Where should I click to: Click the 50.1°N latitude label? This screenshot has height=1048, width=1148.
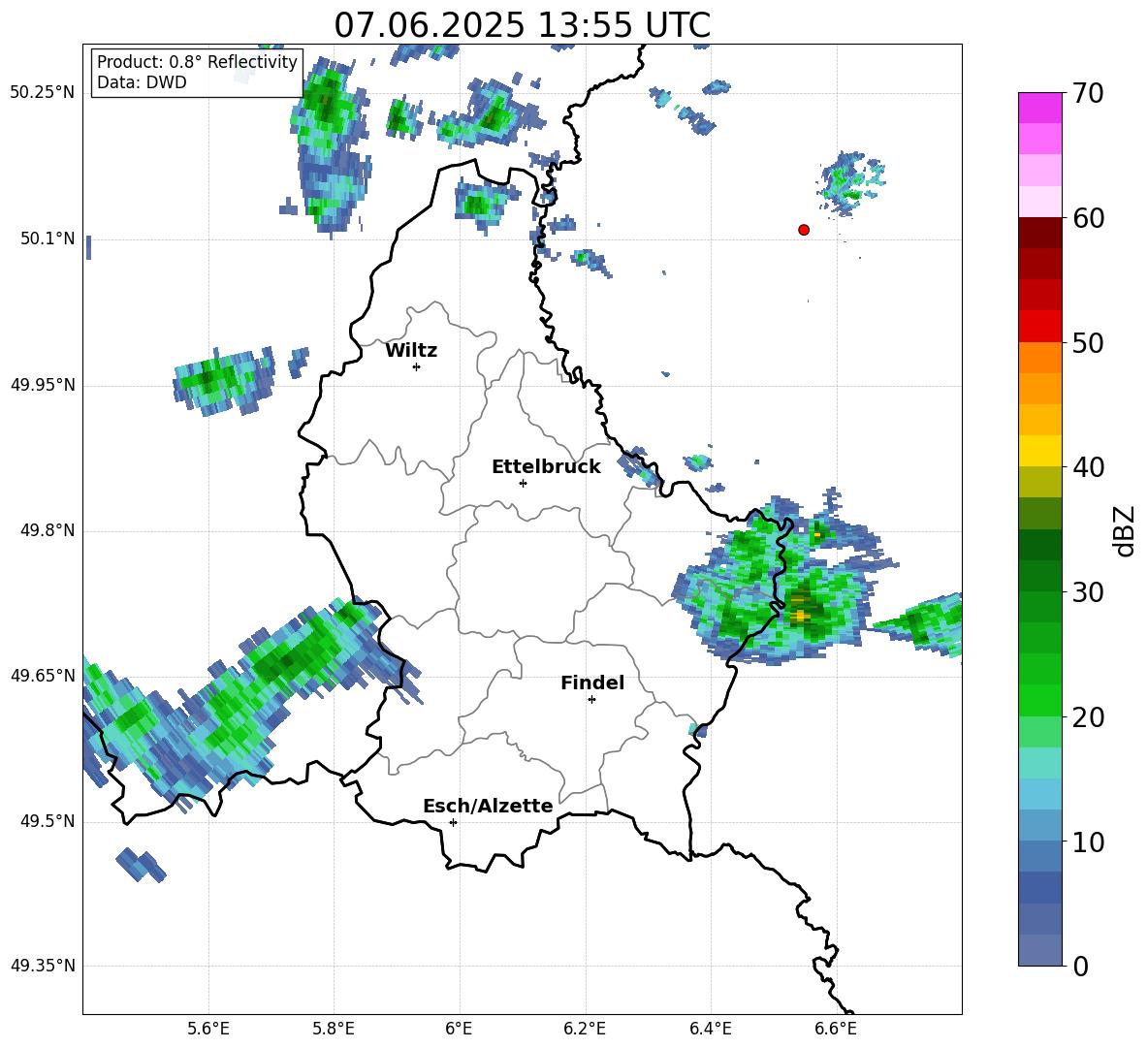(48, 238)
